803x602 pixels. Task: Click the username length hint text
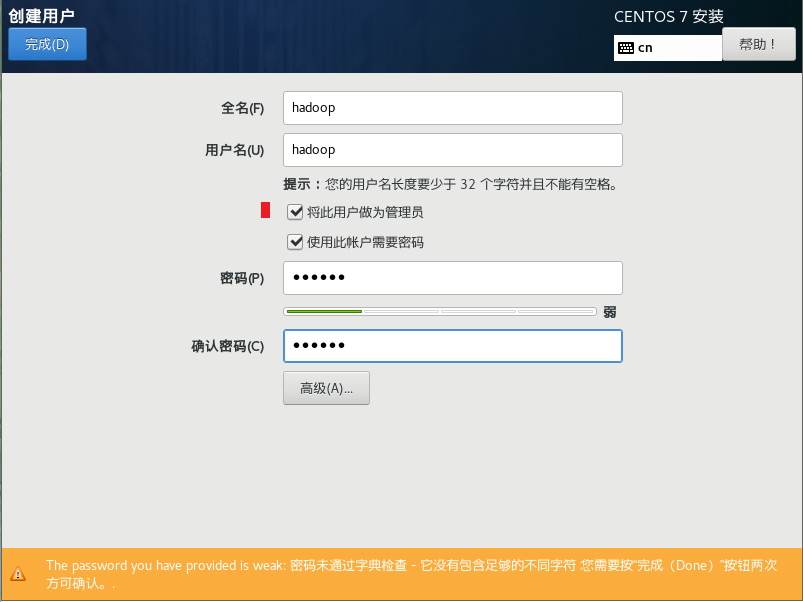450,184
